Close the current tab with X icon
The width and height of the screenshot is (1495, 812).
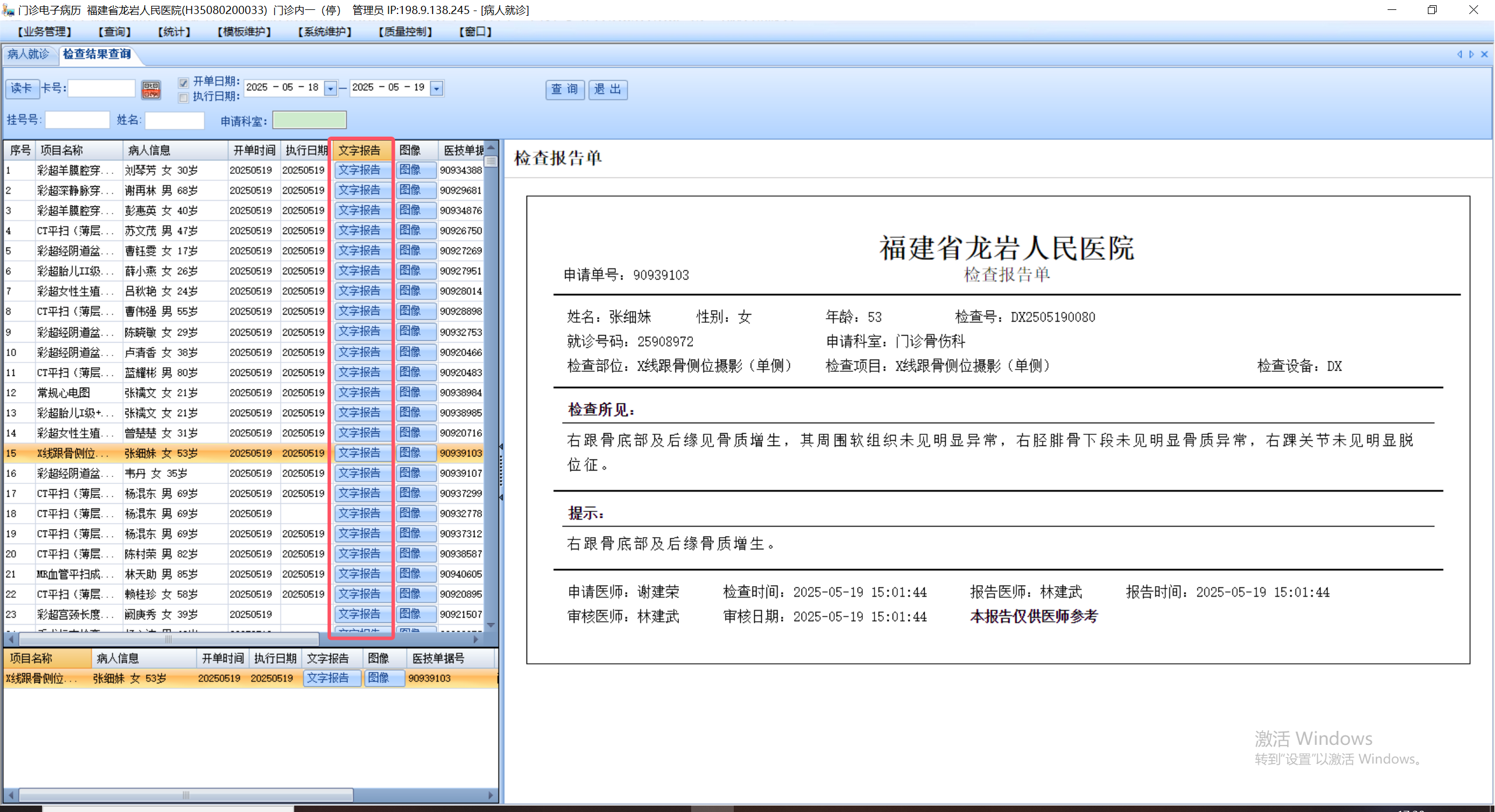click(1484, 54)
